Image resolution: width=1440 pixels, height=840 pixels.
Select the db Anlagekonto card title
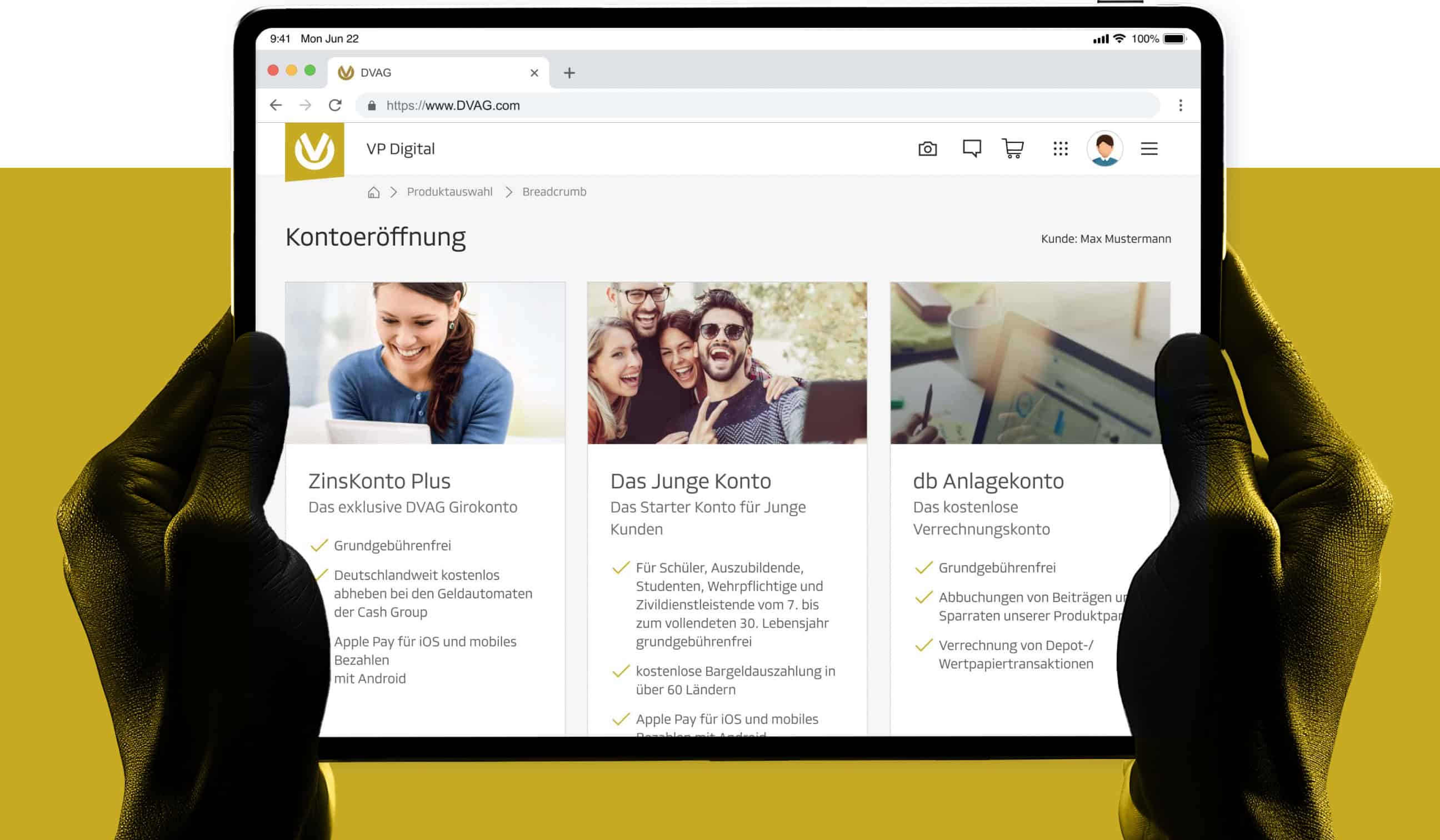coord(988,481)
